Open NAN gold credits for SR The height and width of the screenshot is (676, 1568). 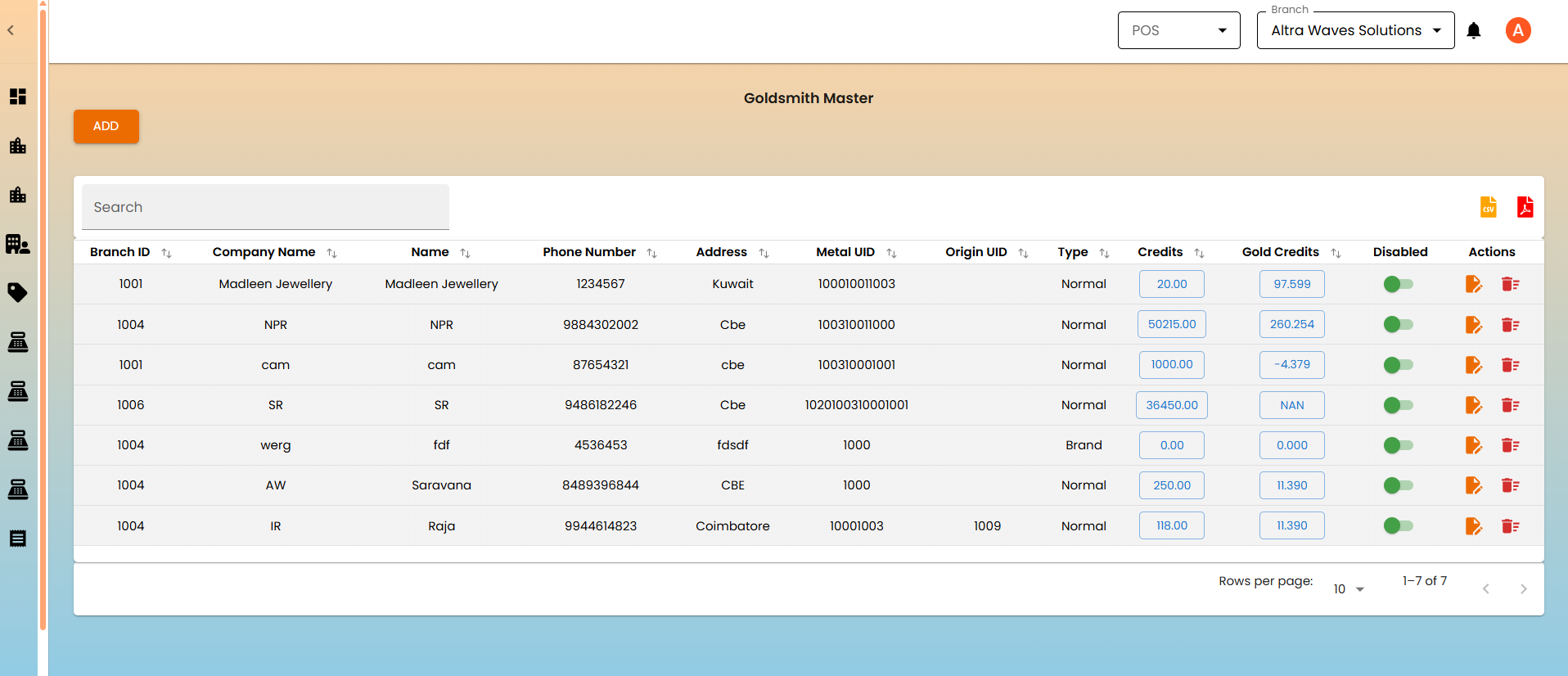[1292, 405]
